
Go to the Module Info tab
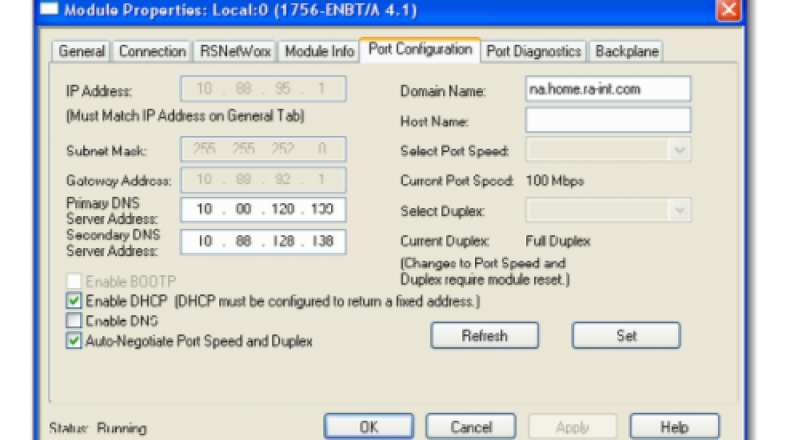(x=319, y=51)
